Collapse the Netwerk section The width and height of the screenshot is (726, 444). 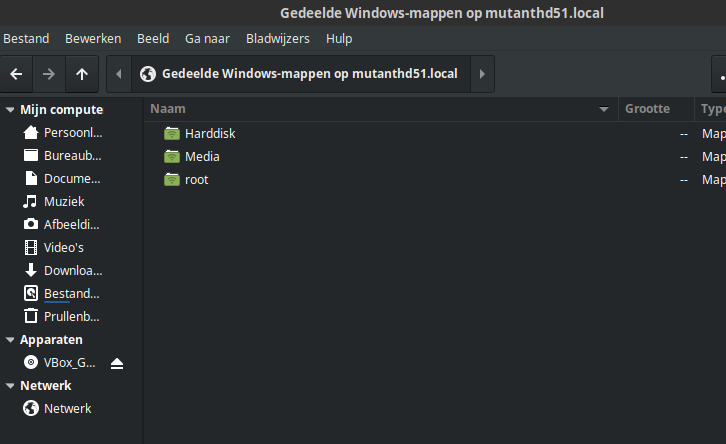pyautogui.click(x=10, y=386)
